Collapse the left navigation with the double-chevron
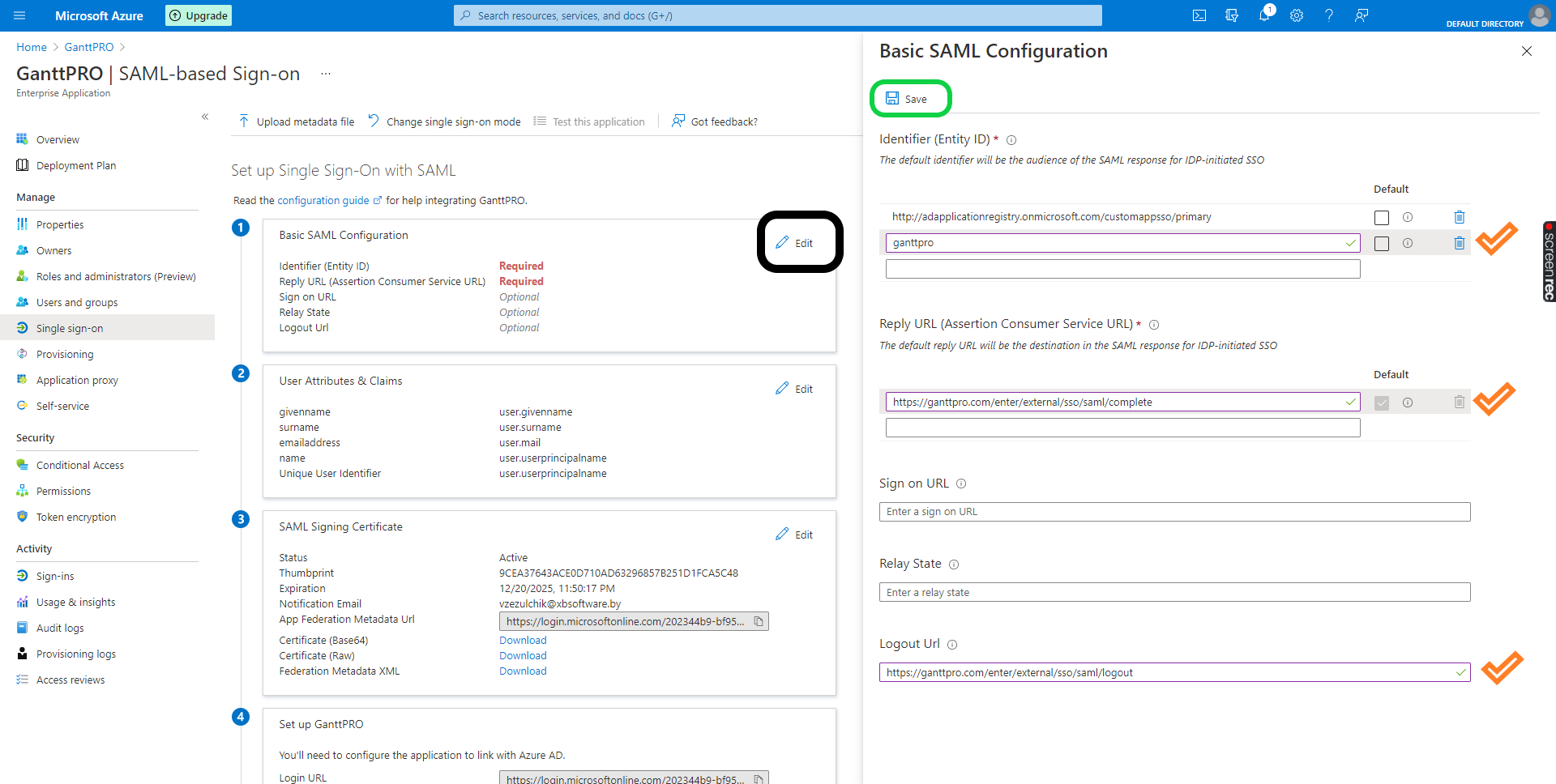1556x784 pixels. tap(205, 117)
